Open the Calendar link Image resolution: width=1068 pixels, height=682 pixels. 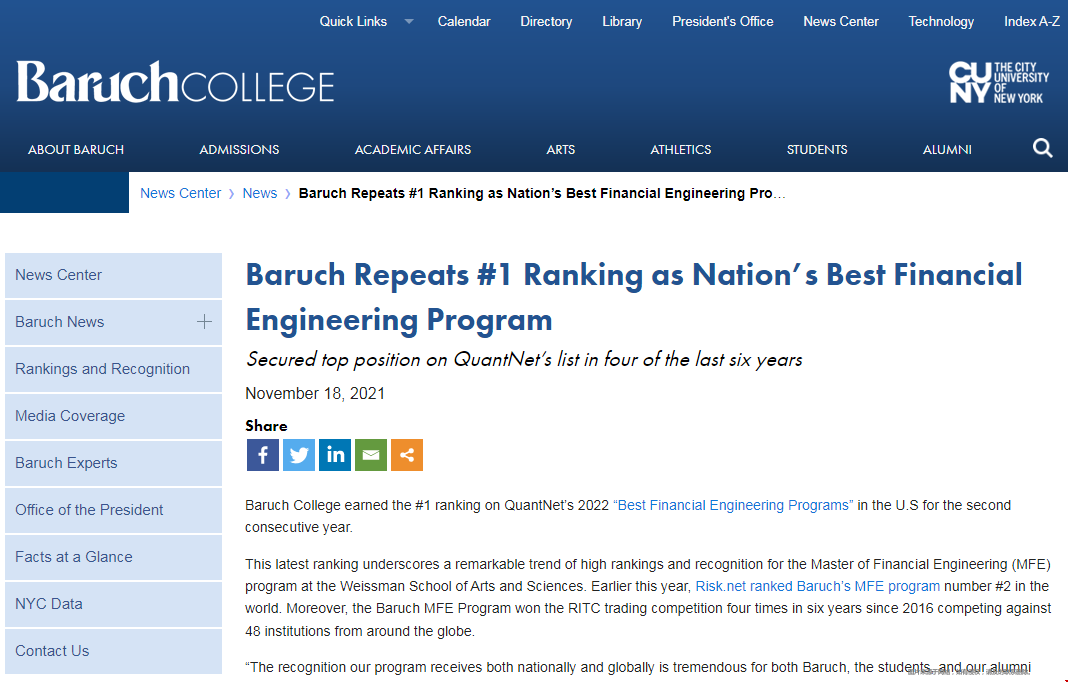(x=464, y=22)
